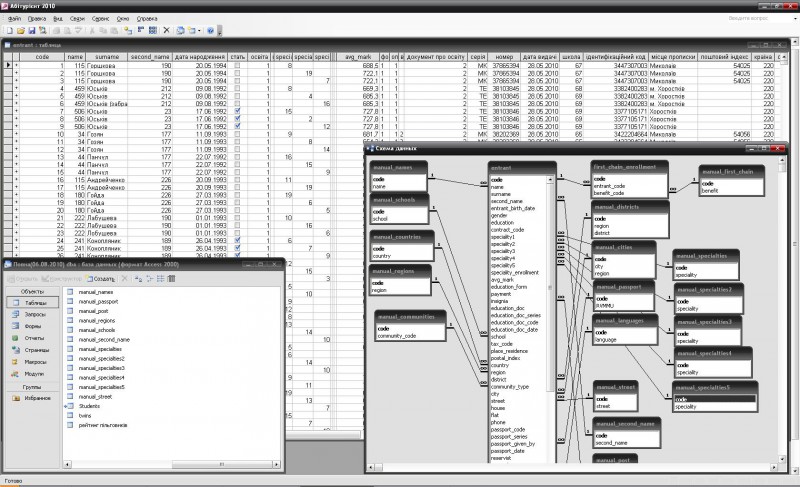Click the Save floppy disk icon
Screen dimensions: 800x487
[x=32, y=31]
